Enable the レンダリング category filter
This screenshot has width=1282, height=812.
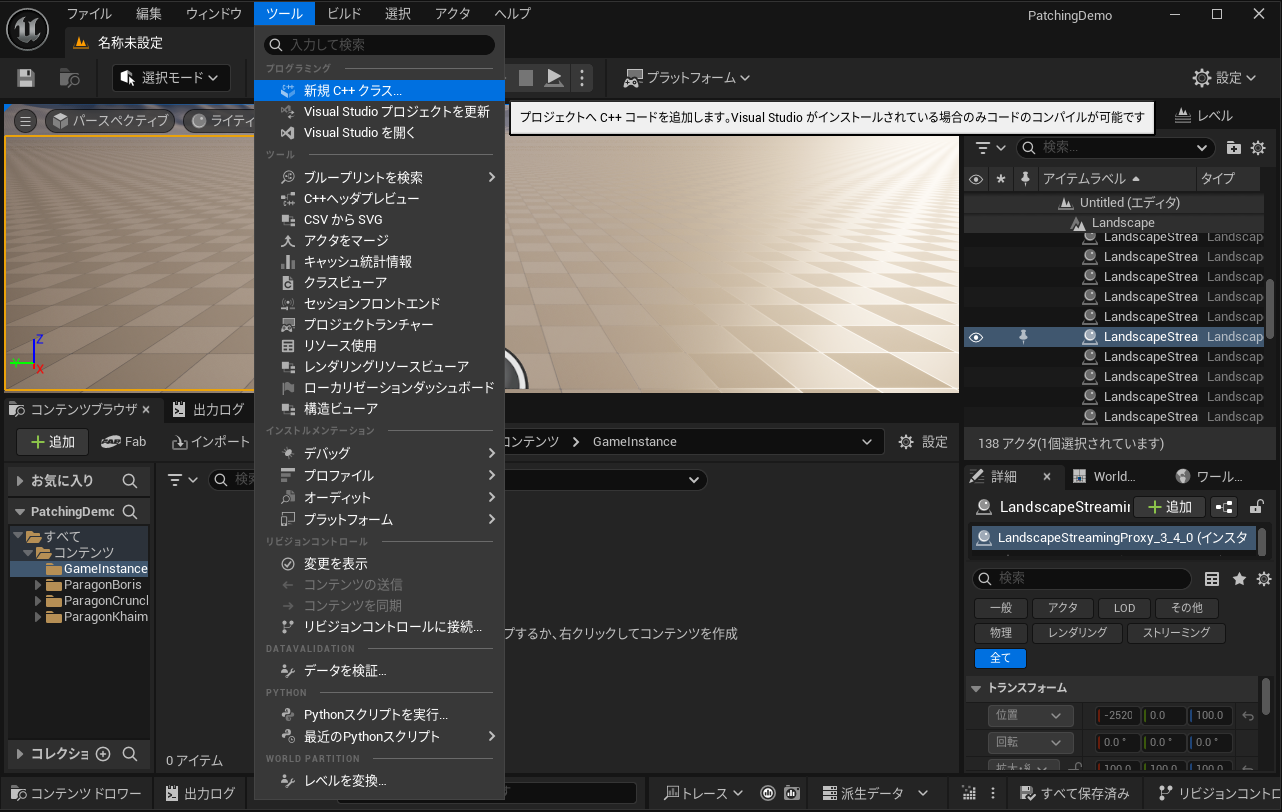[x=1076, y=633]
